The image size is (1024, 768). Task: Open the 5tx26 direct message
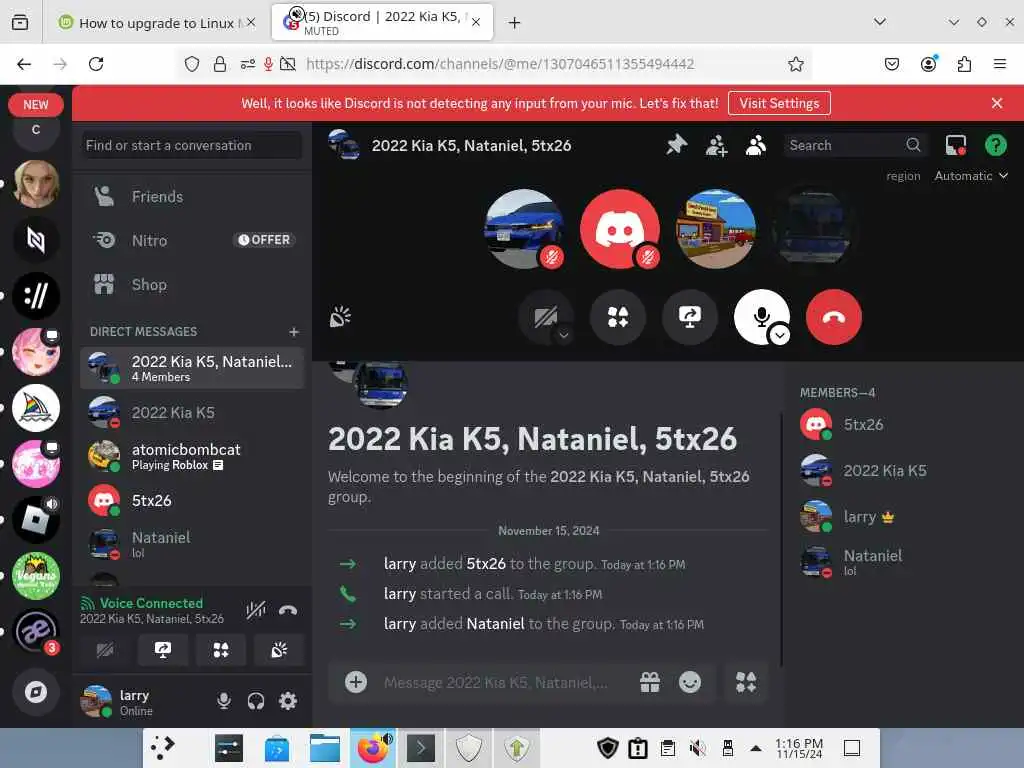191,501
